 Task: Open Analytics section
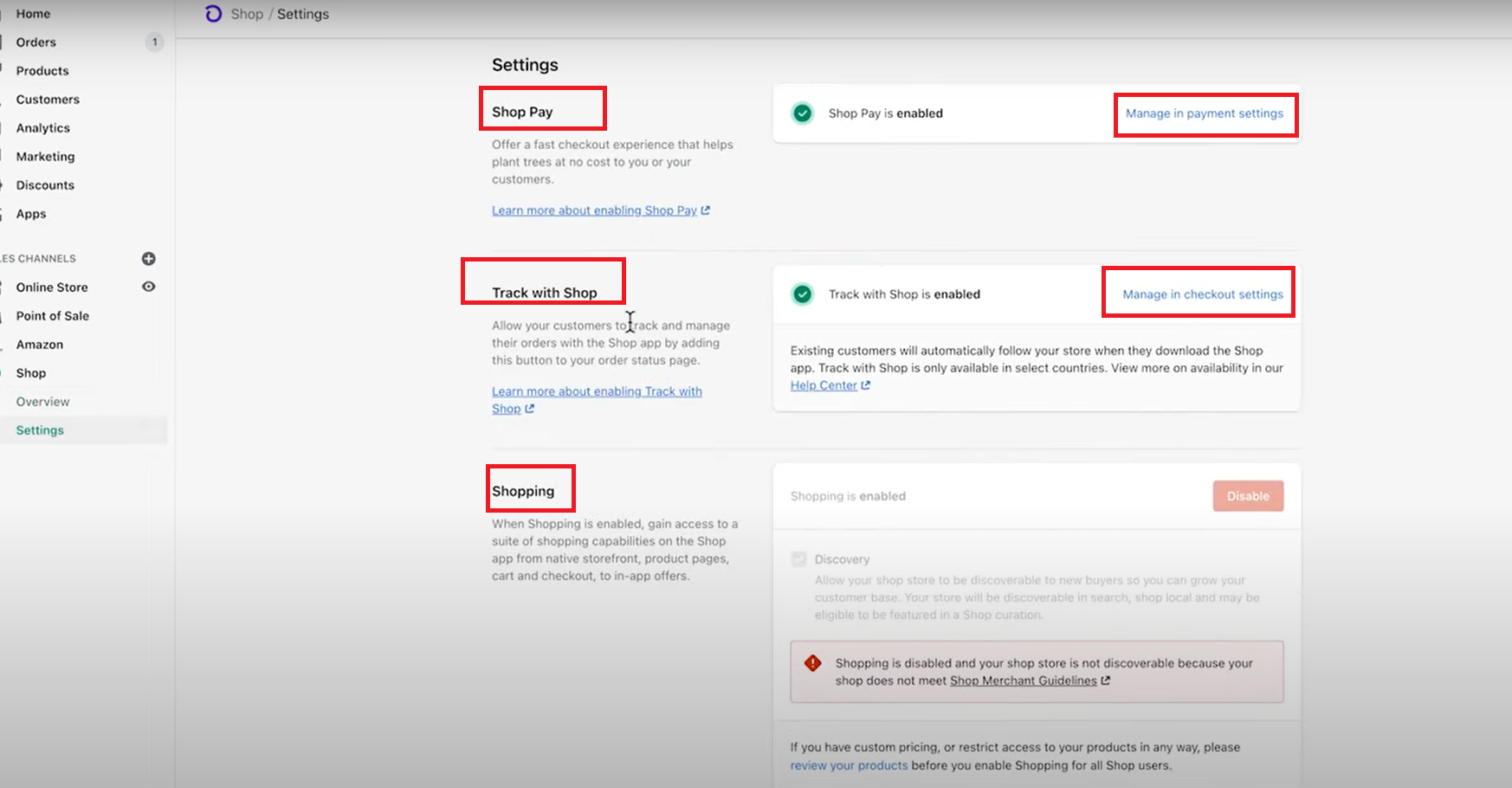point(43,128)
